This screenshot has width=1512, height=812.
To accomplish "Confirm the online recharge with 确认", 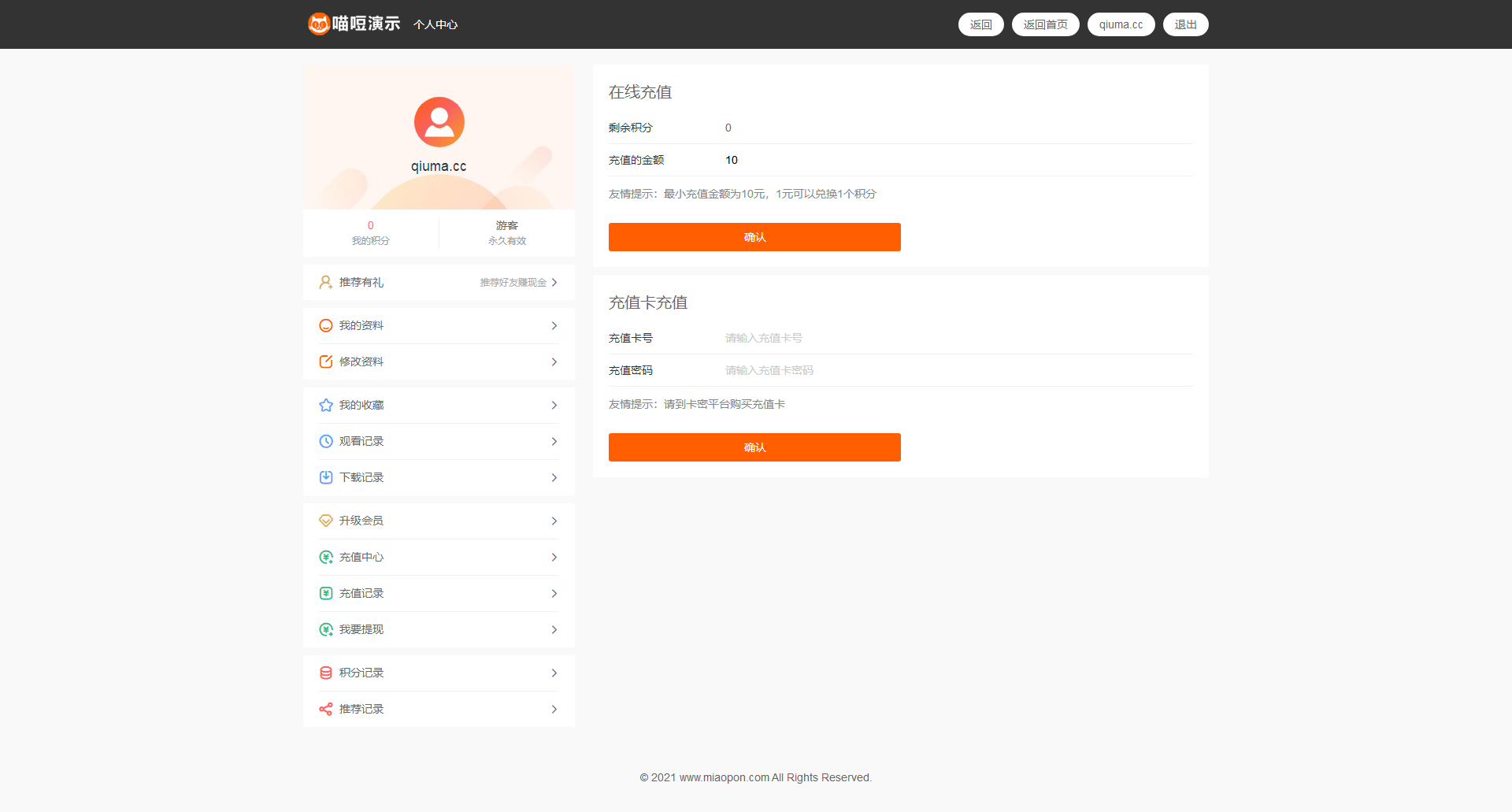I will tap(754, 237).
